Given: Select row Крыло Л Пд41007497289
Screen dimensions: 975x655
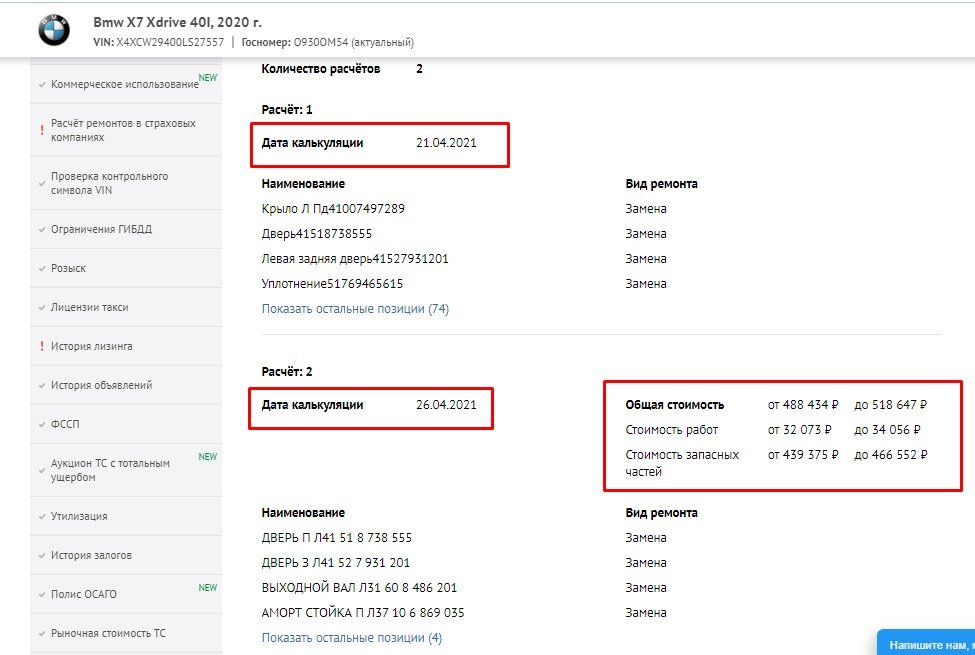Looking at the screenshot, I should (x=333, y=208).
